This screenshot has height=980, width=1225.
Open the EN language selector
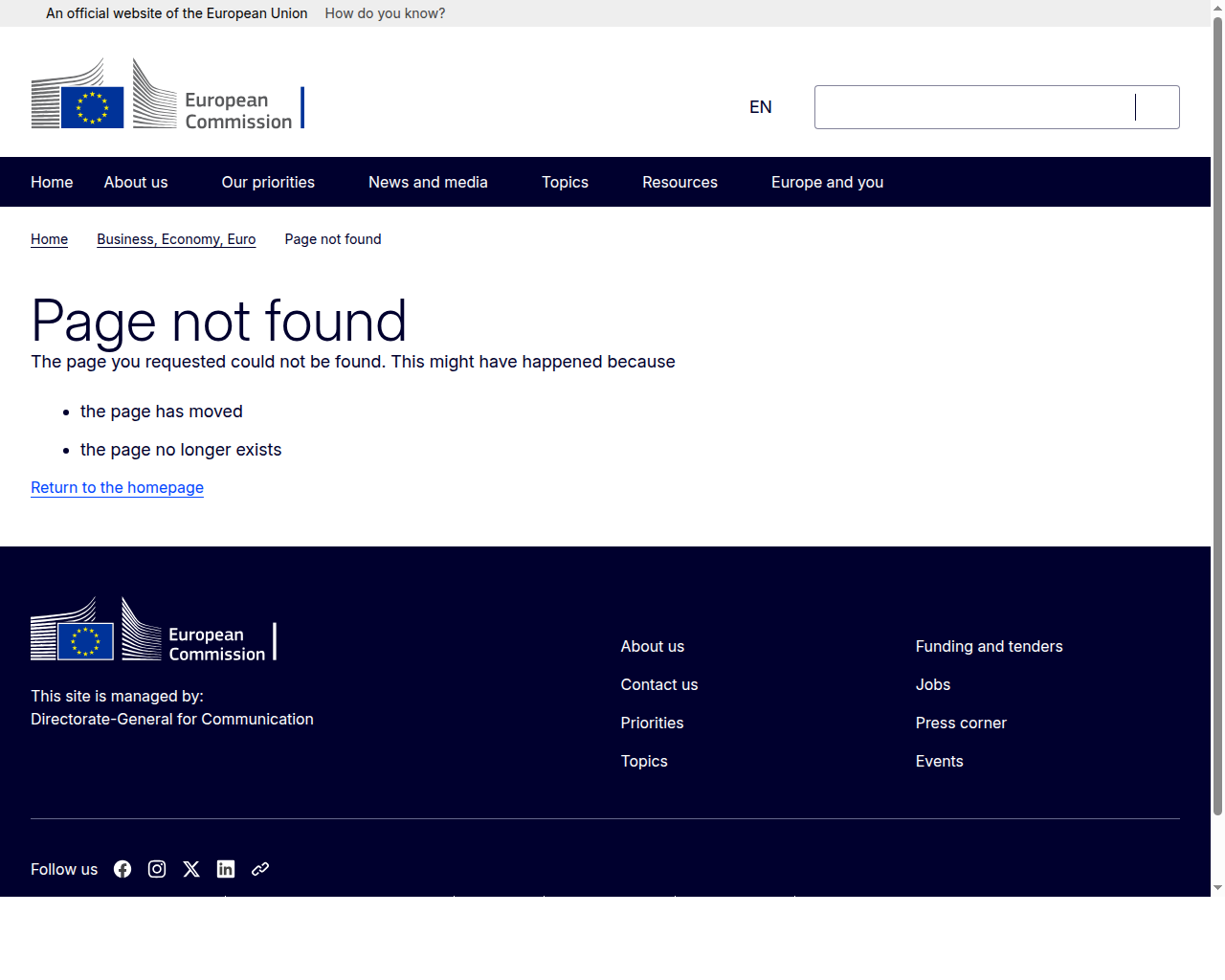(761, 107)
